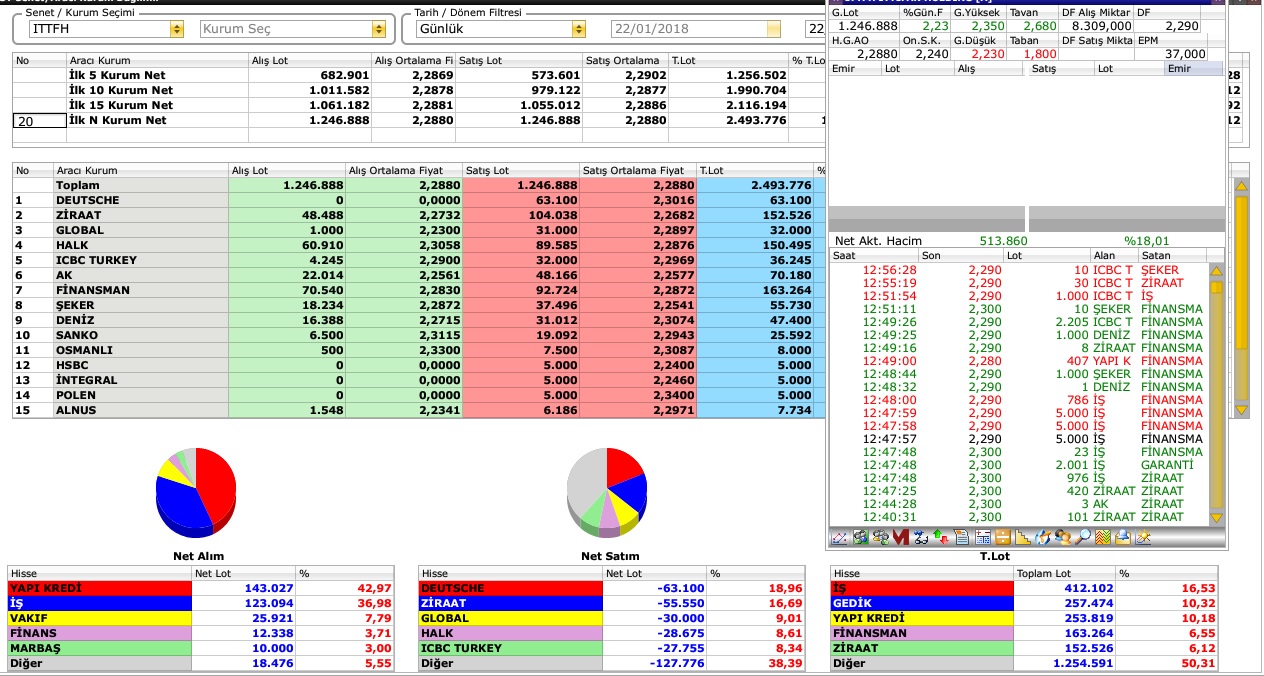Select the İlk N Kurum Net row
Image resolution: width=1264 pixels, height=676 pixels.
coord(420,120)
